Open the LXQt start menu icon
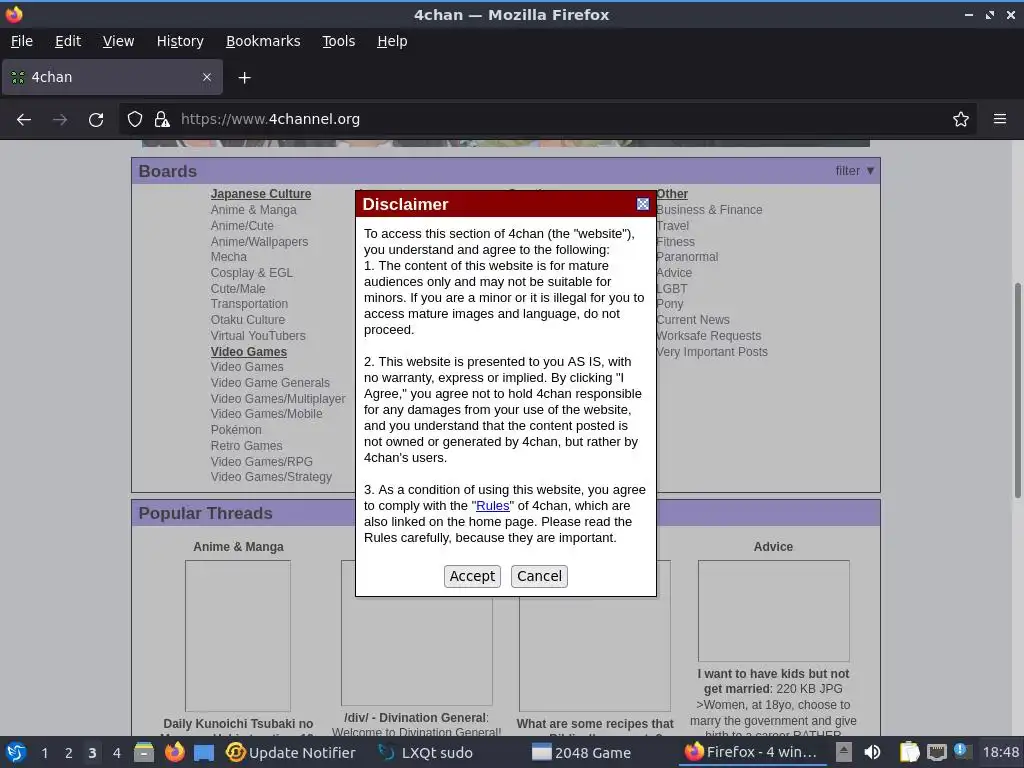 [16, 752]
